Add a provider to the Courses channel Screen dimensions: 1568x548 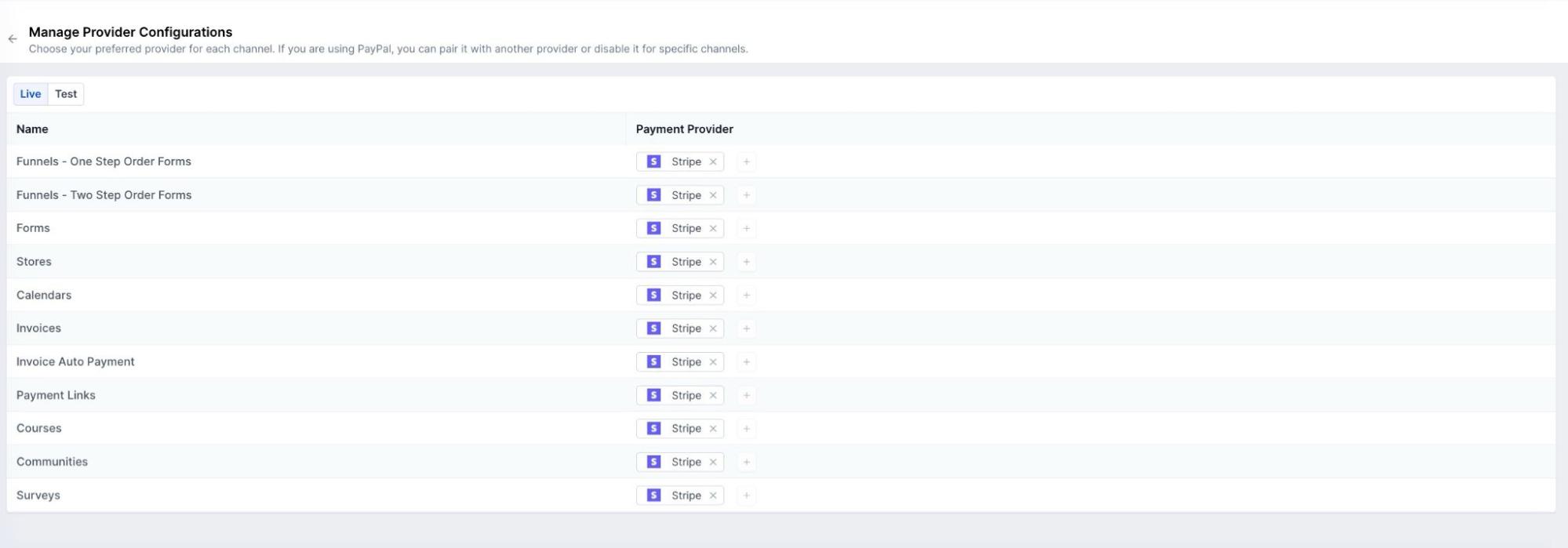click(746, 429)
